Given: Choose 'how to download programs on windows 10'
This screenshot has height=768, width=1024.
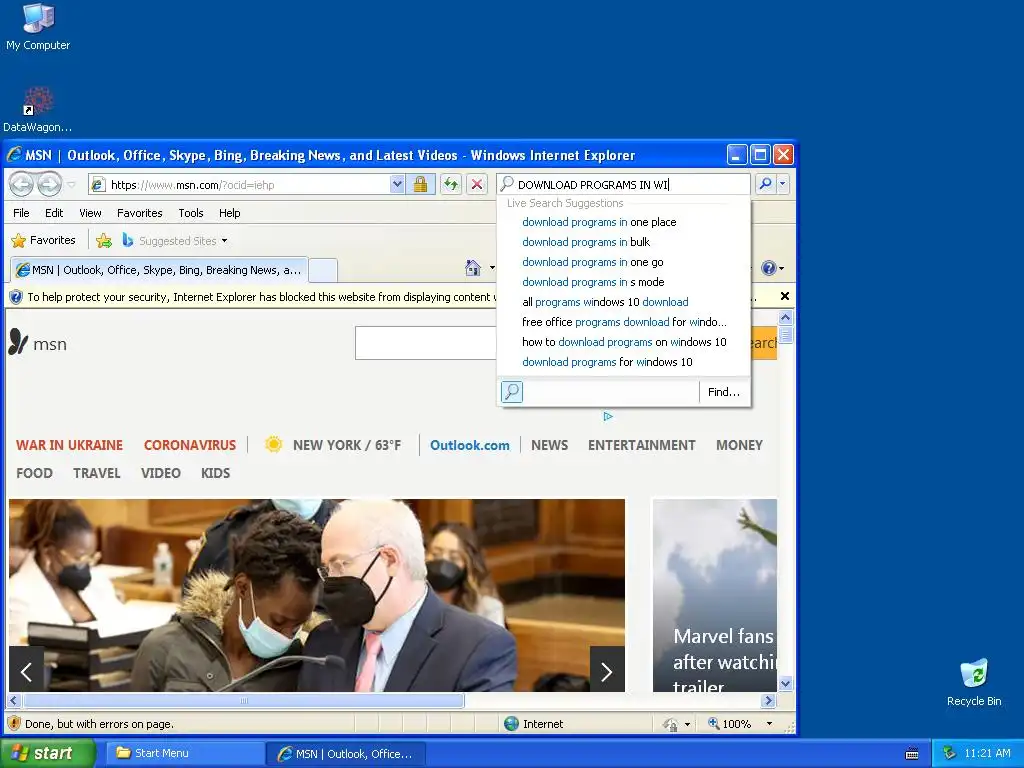Looking at the screenshot, I should click(x=624, y=342).
